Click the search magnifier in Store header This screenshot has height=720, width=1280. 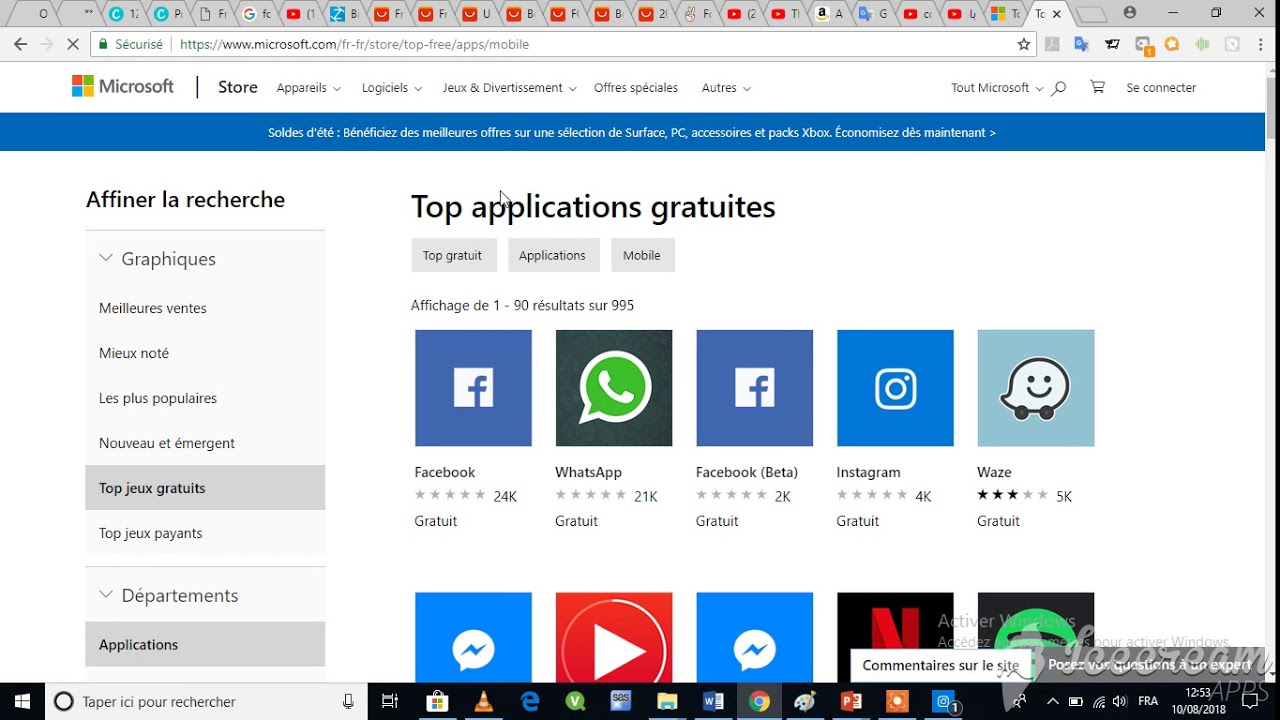1058,88
